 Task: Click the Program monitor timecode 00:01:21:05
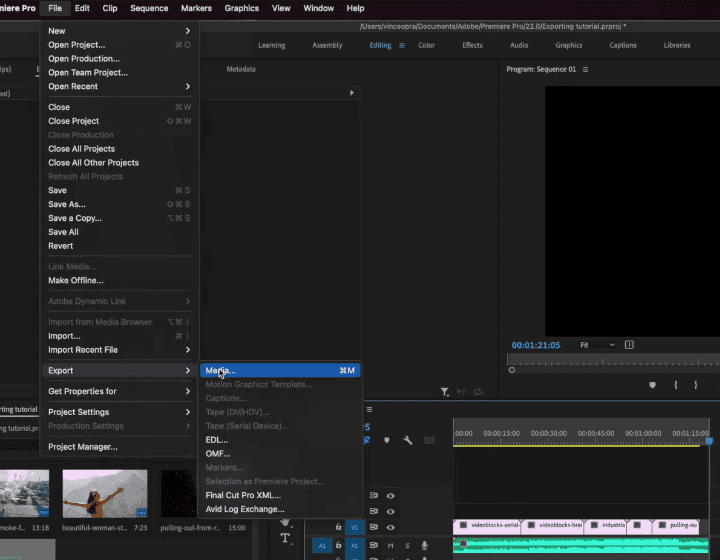pyautogui.click(x=536, y=345)
